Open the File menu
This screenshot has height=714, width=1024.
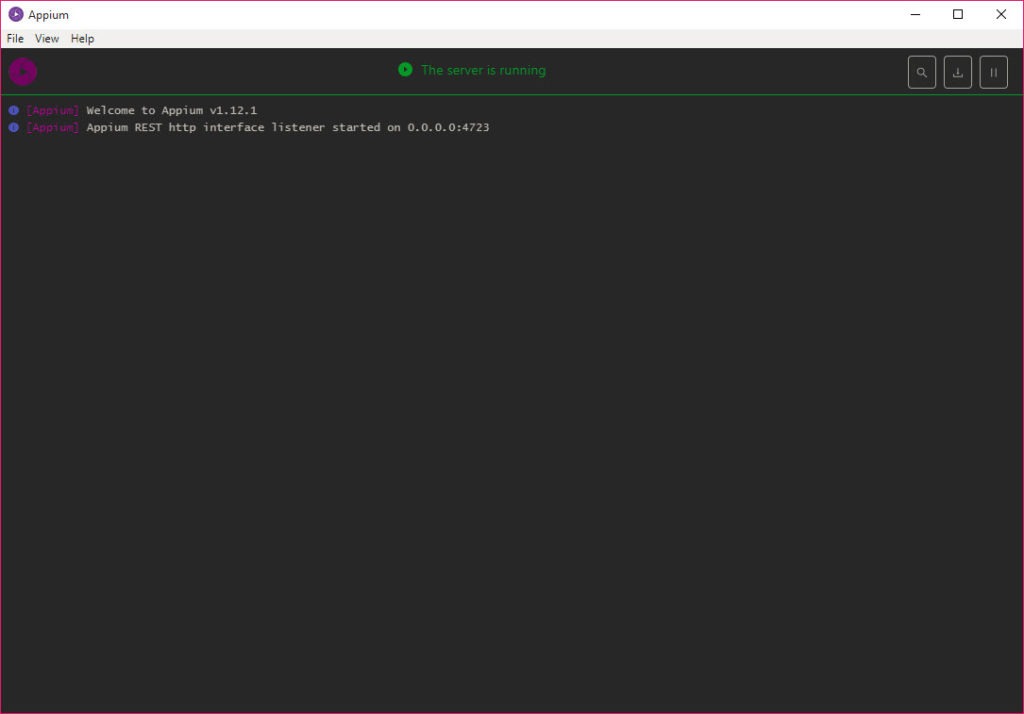pyautogui.click(x=15, y=39)
